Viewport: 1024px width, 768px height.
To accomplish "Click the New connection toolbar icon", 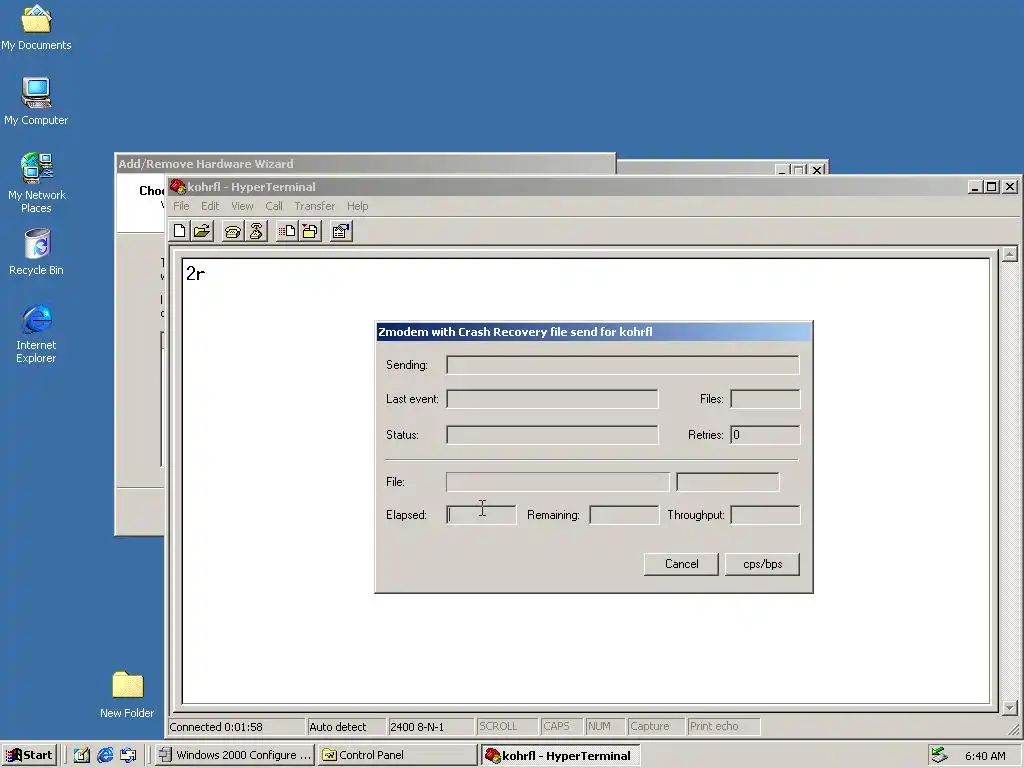I will [180, 231].
